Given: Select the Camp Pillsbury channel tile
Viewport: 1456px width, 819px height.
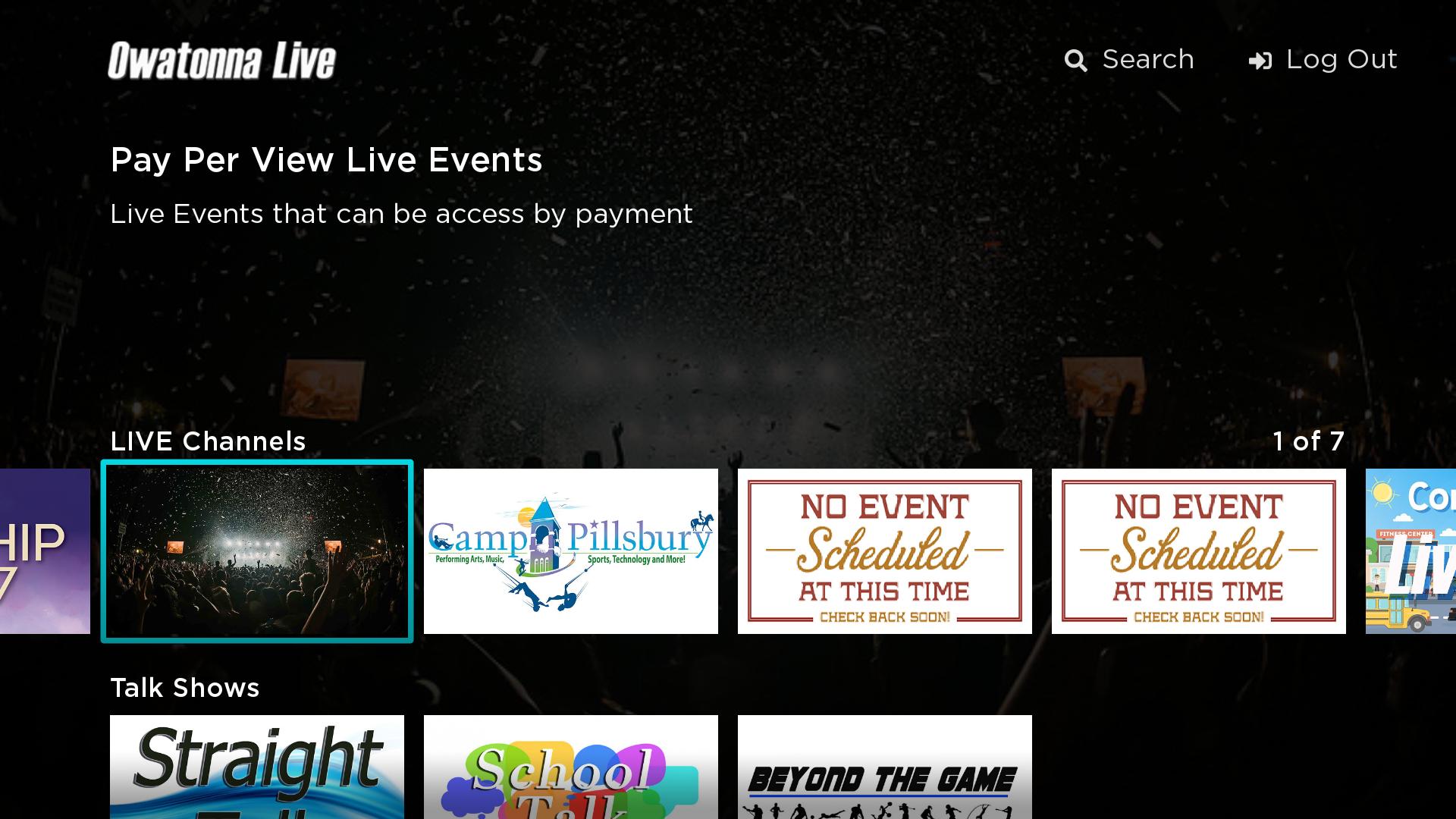Looking at the screenshot, I should [571, 551].
